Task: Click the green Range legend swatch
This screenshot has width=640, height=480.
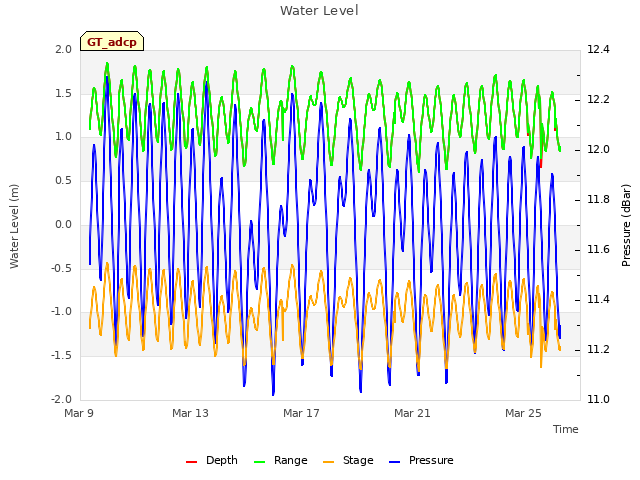Action: (260, 462)
